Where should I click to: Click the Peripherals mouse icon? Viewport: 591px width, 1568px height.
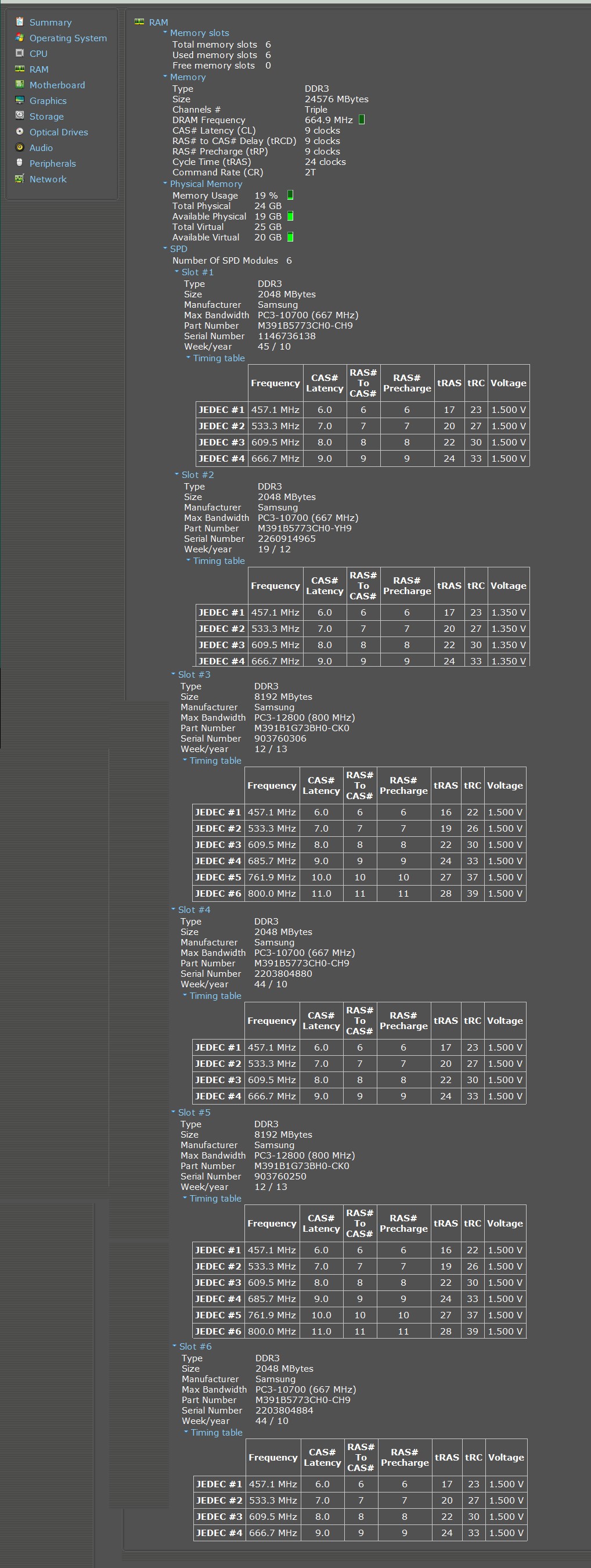pyautogui.click(x=20, y=163)
